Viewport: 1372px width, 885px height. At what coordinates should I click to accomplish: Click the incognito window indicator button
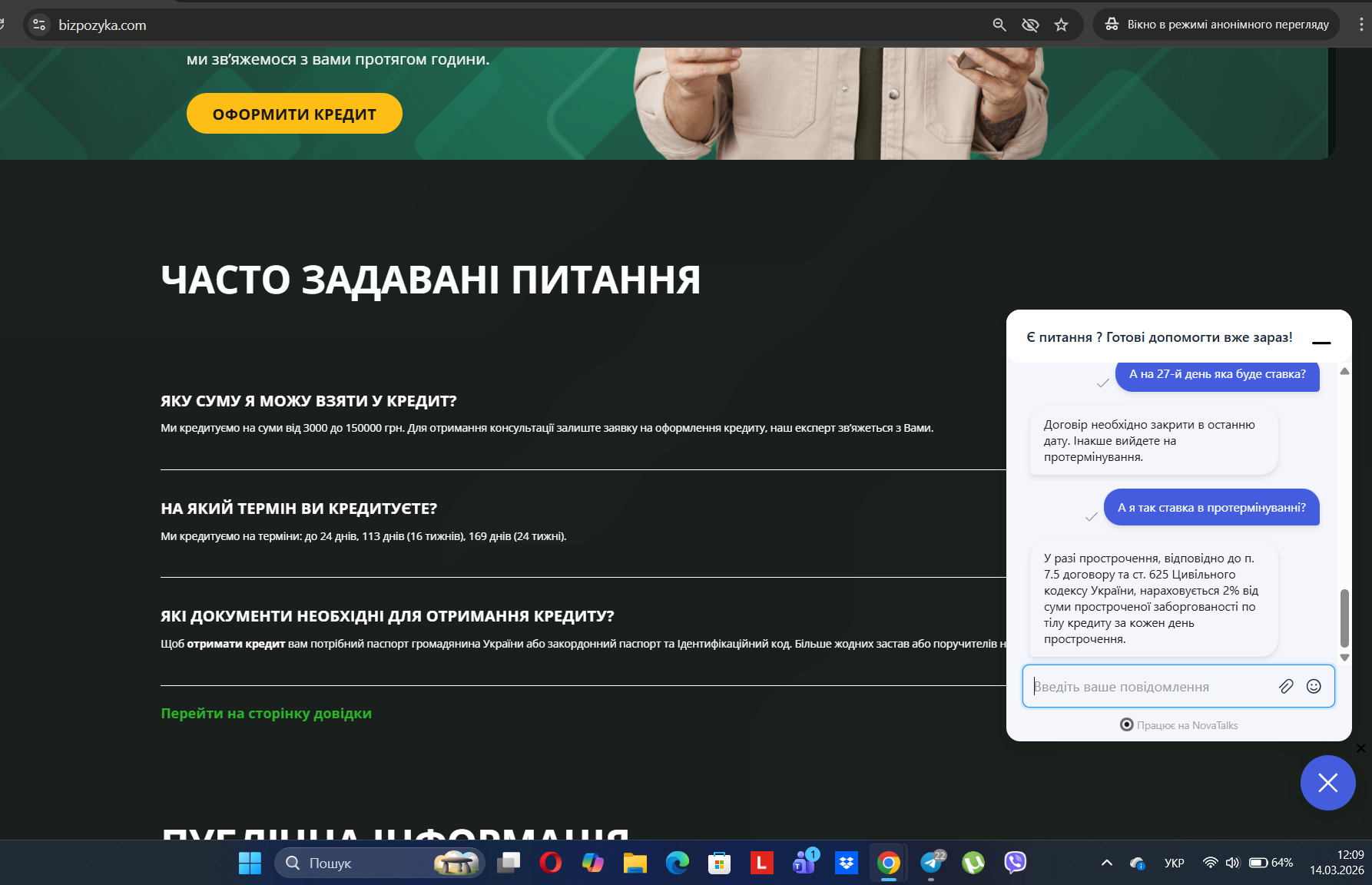pyautogui.click(x=1217, y=25)
